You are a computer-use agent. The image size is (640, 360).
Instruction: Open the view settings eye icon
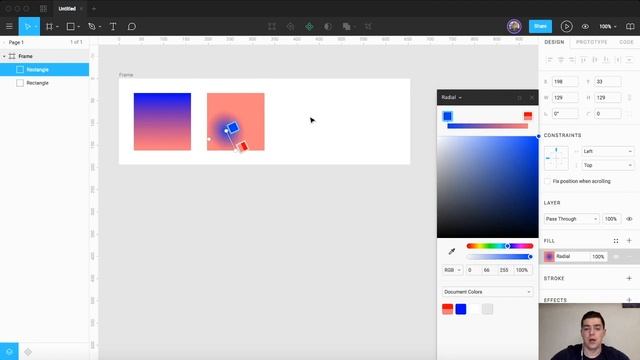pos(585,27)
